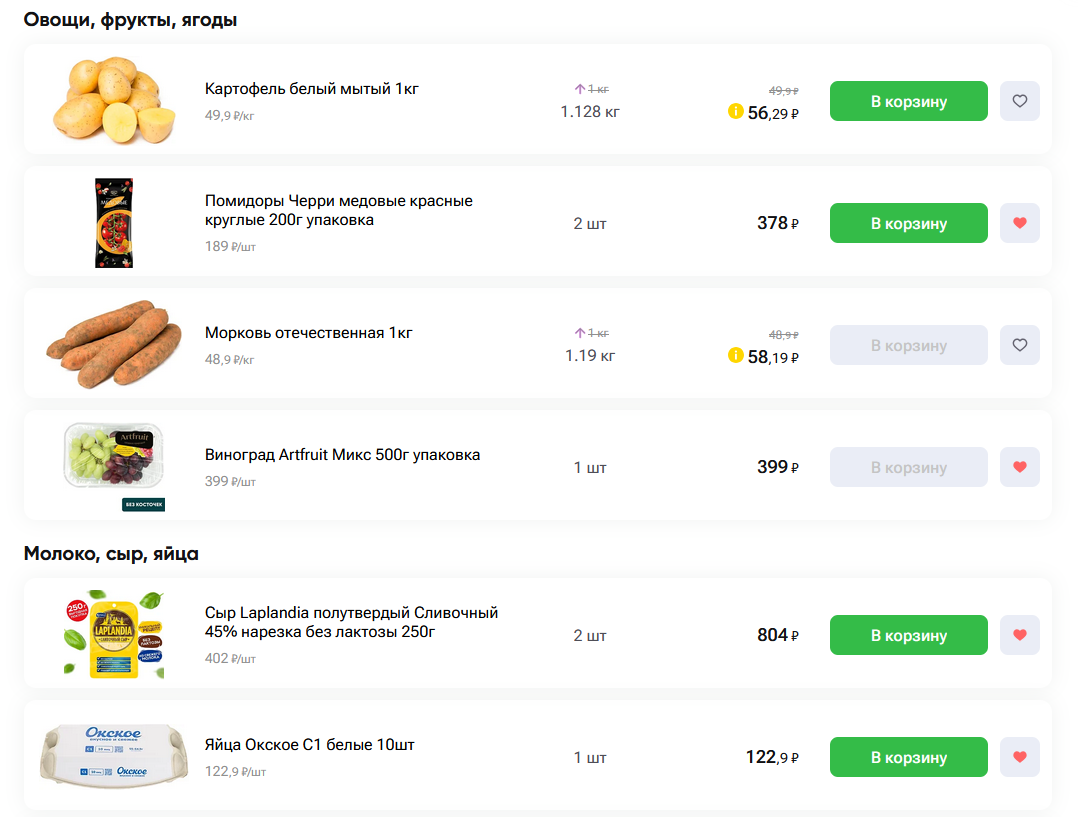View the carrot product photo
This screenshot has height=817, width=1078.
114,345
